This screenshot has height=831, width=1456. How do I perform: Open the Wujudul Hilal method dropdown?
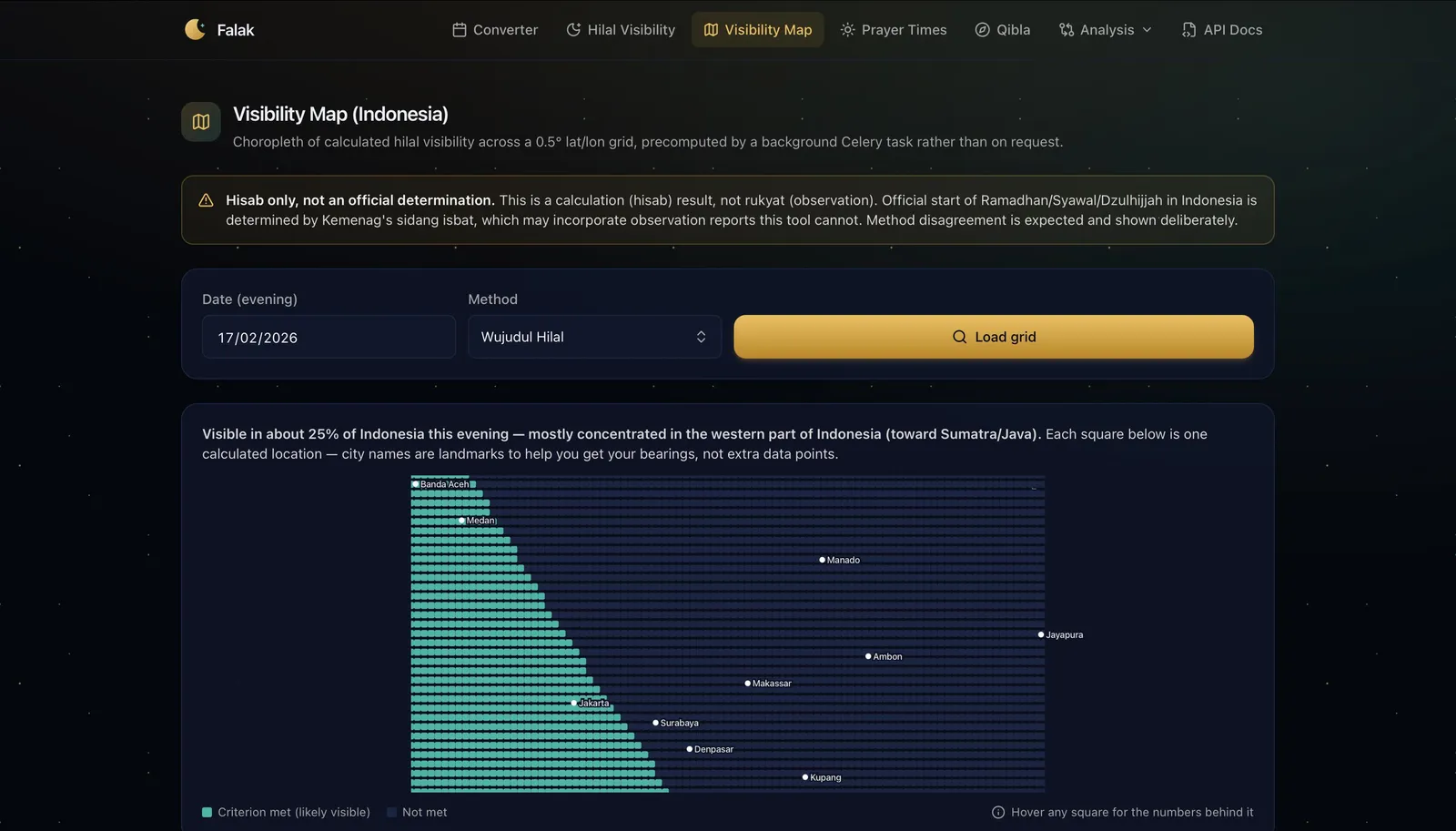594,337
